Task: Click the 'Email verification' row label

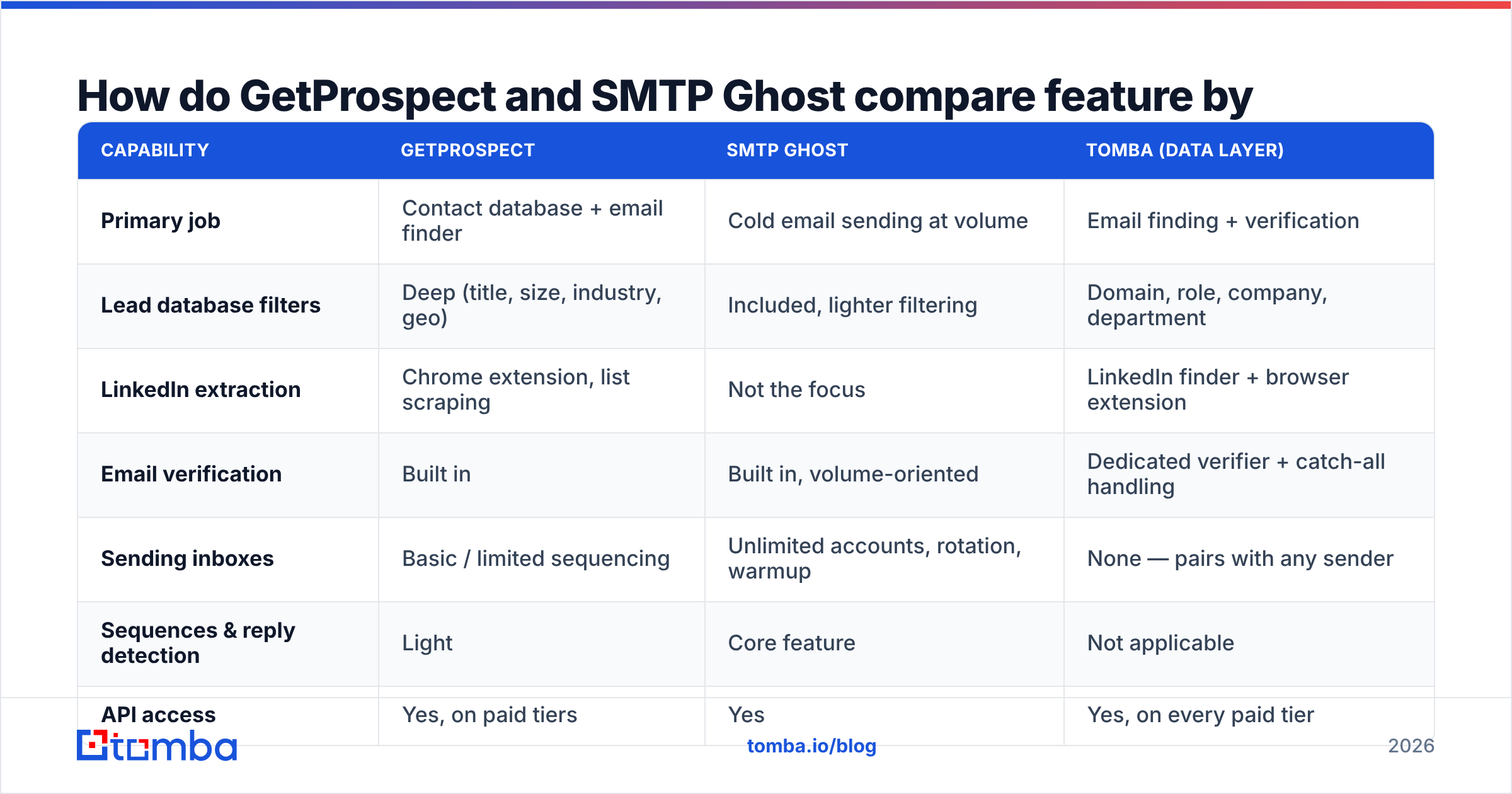Action: (191, 474)
